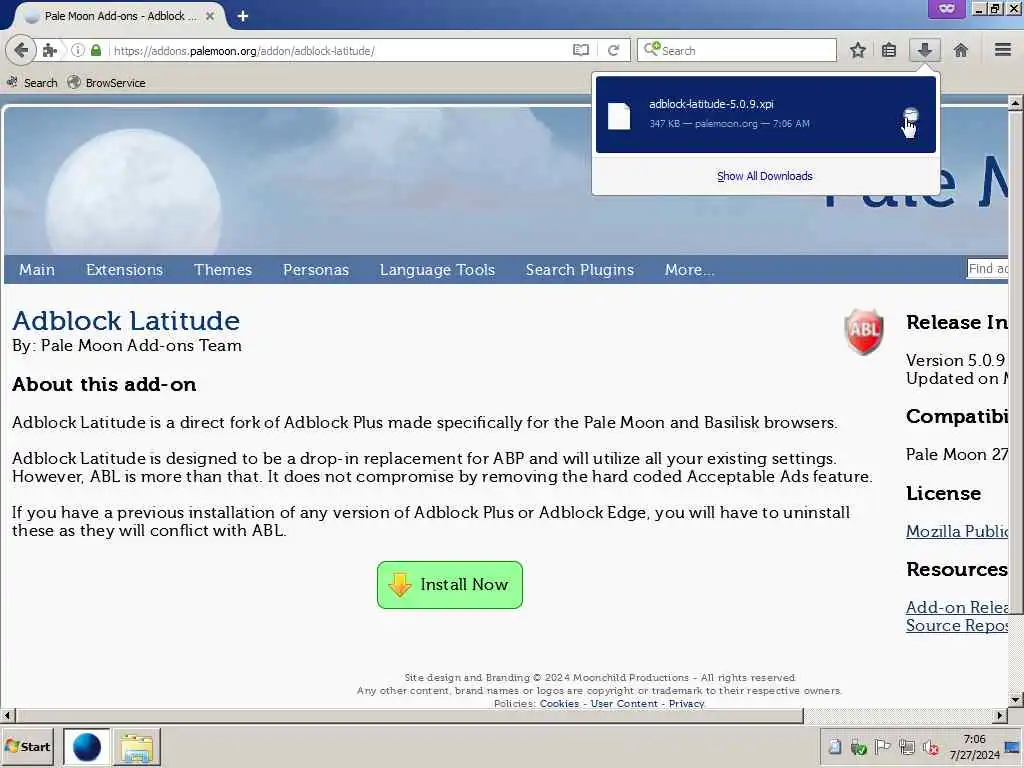This screenshot has width=1024, height=768.
Task: Click the muted volume tray icon
Action: pos(931,746)
